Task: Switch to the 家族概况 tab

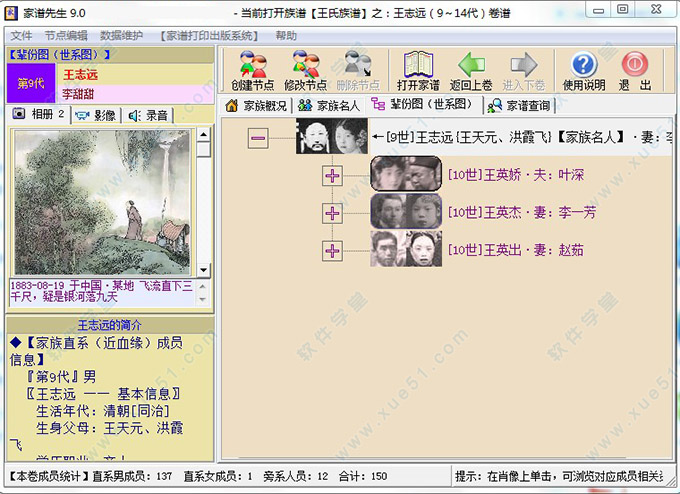Action: [256, 105]
